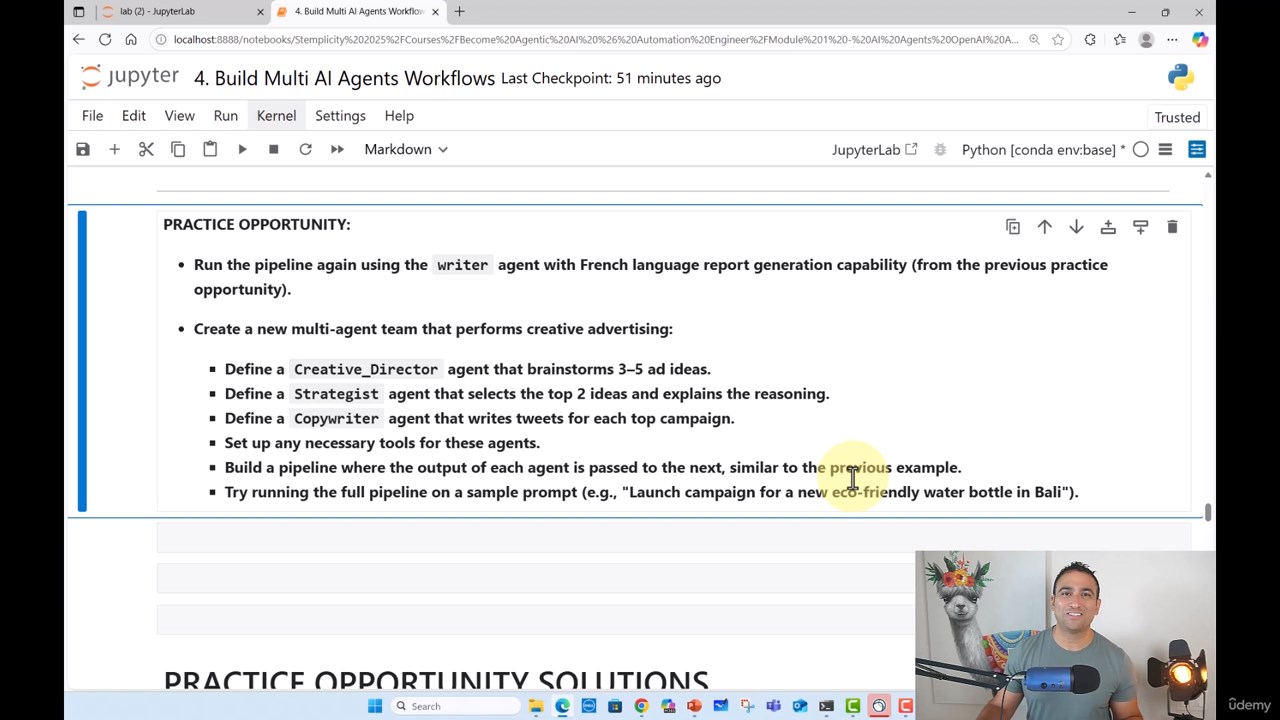This screenshot has height=720, width=1280.
Task: Move the active cell up
Action: 1045,227
